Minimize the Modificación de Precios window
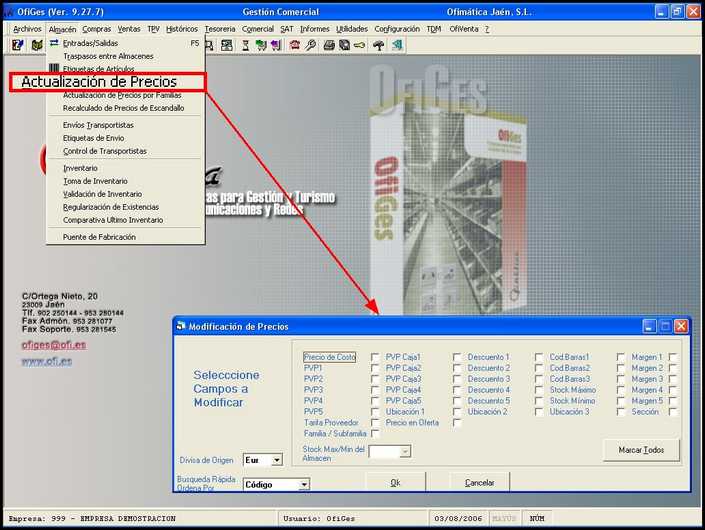 click(649, 326)
